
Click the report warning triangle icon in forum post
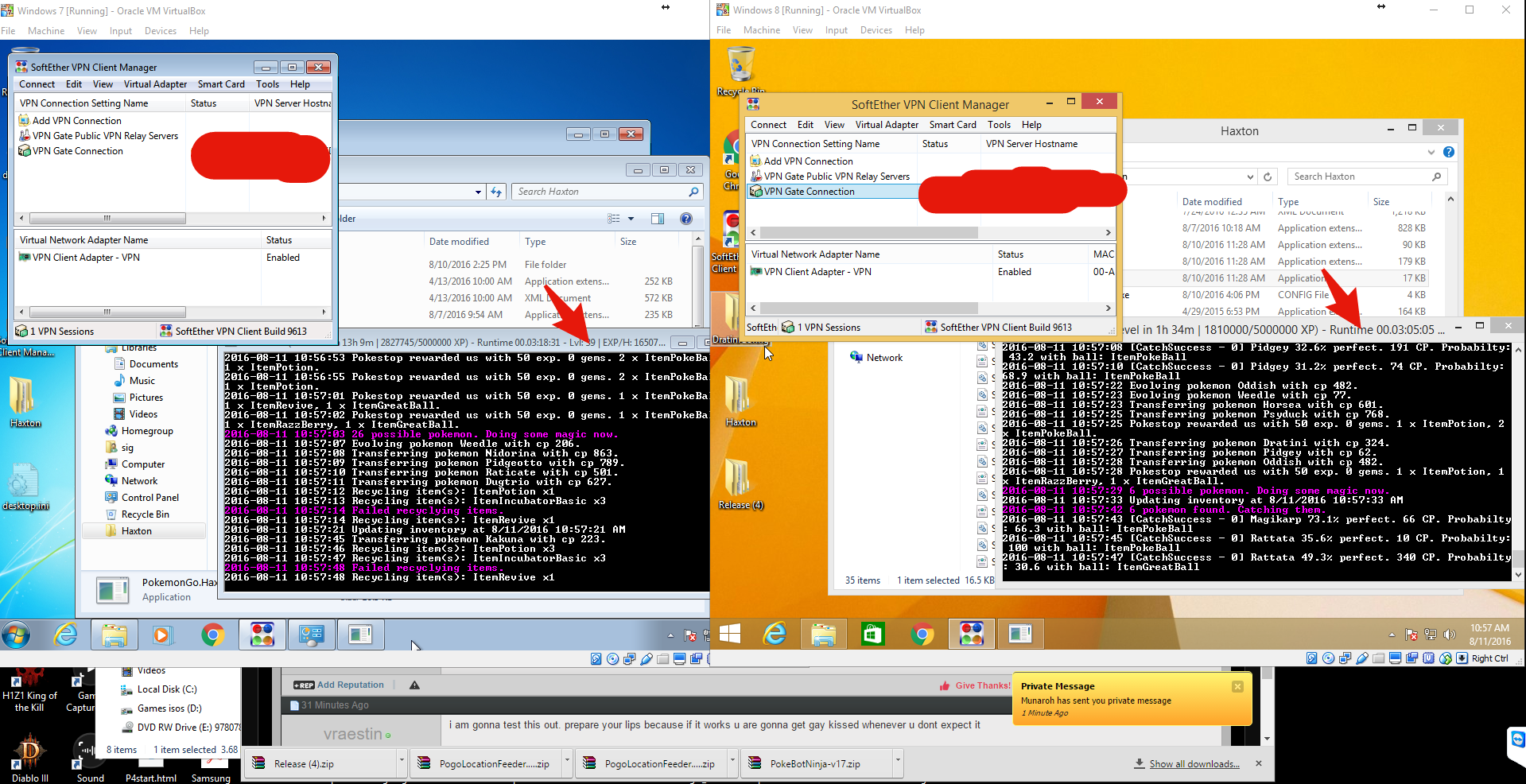414,685
